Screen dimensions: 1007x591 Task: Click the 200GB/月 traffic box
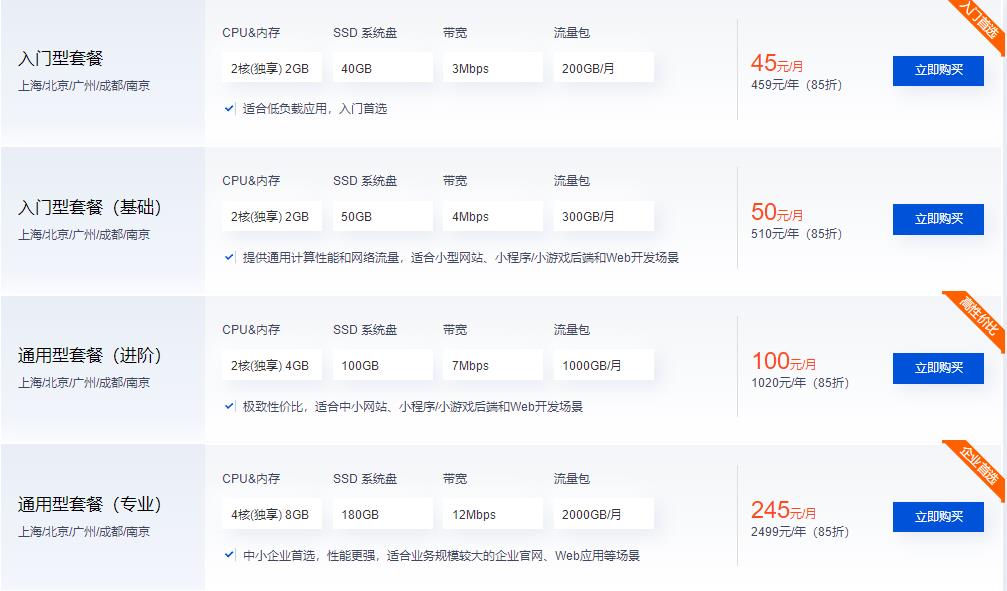[603, 68]
